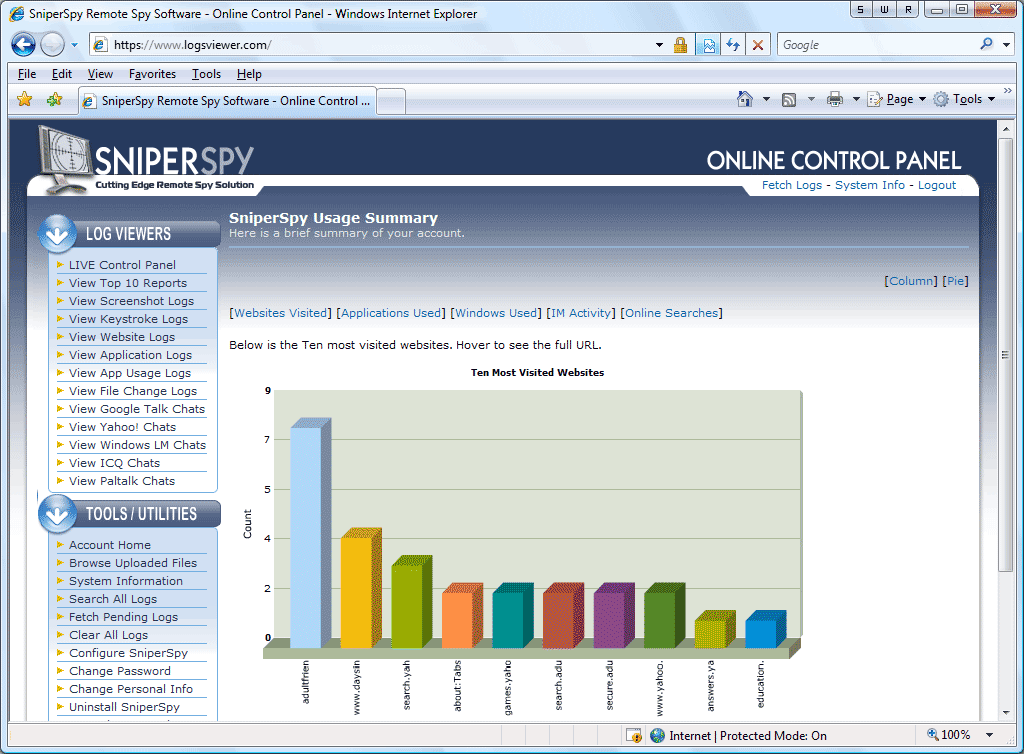This screenshot has height=754, width=1024.
Task: Open View Website Logs
Action: [x=122, y=337]
